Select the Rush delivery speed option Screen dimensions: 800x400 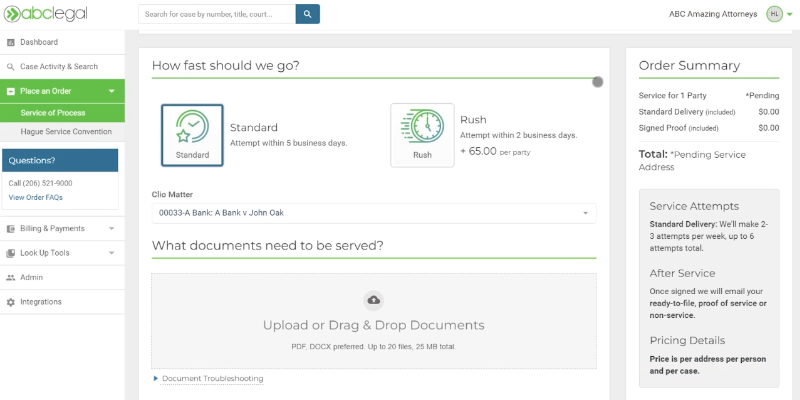(422, 135)
